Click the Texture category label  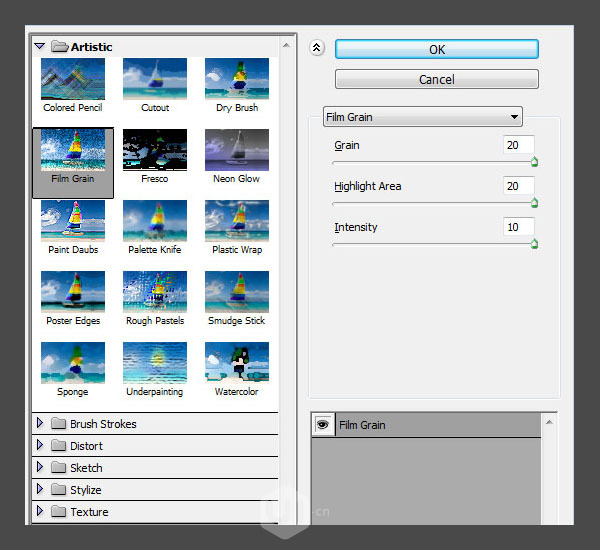(x=89, y=512)
